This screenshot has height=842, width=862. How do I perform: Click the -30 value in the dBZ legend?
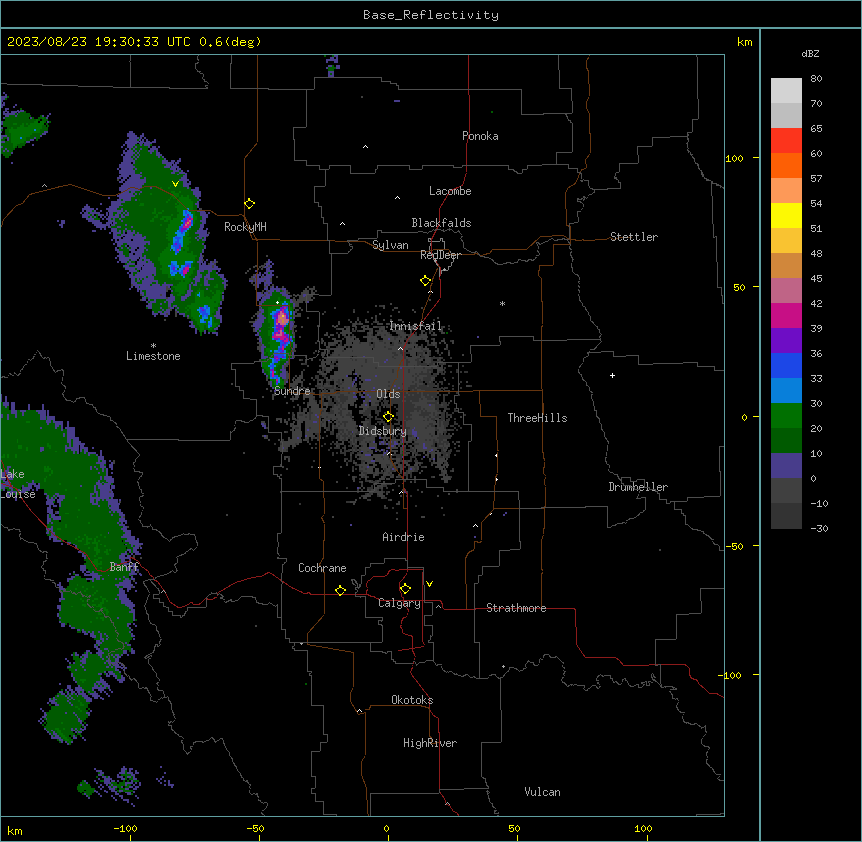coord(819,529)
